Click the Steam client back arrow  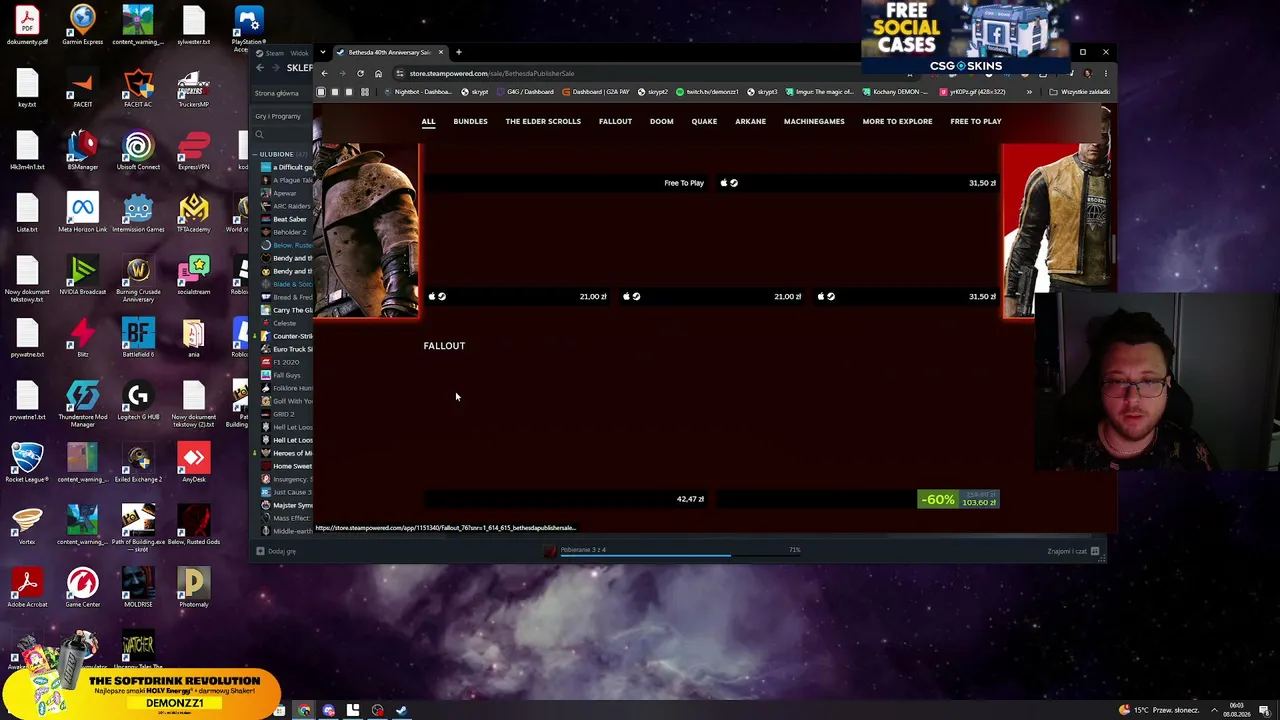(x=260, y=68)
